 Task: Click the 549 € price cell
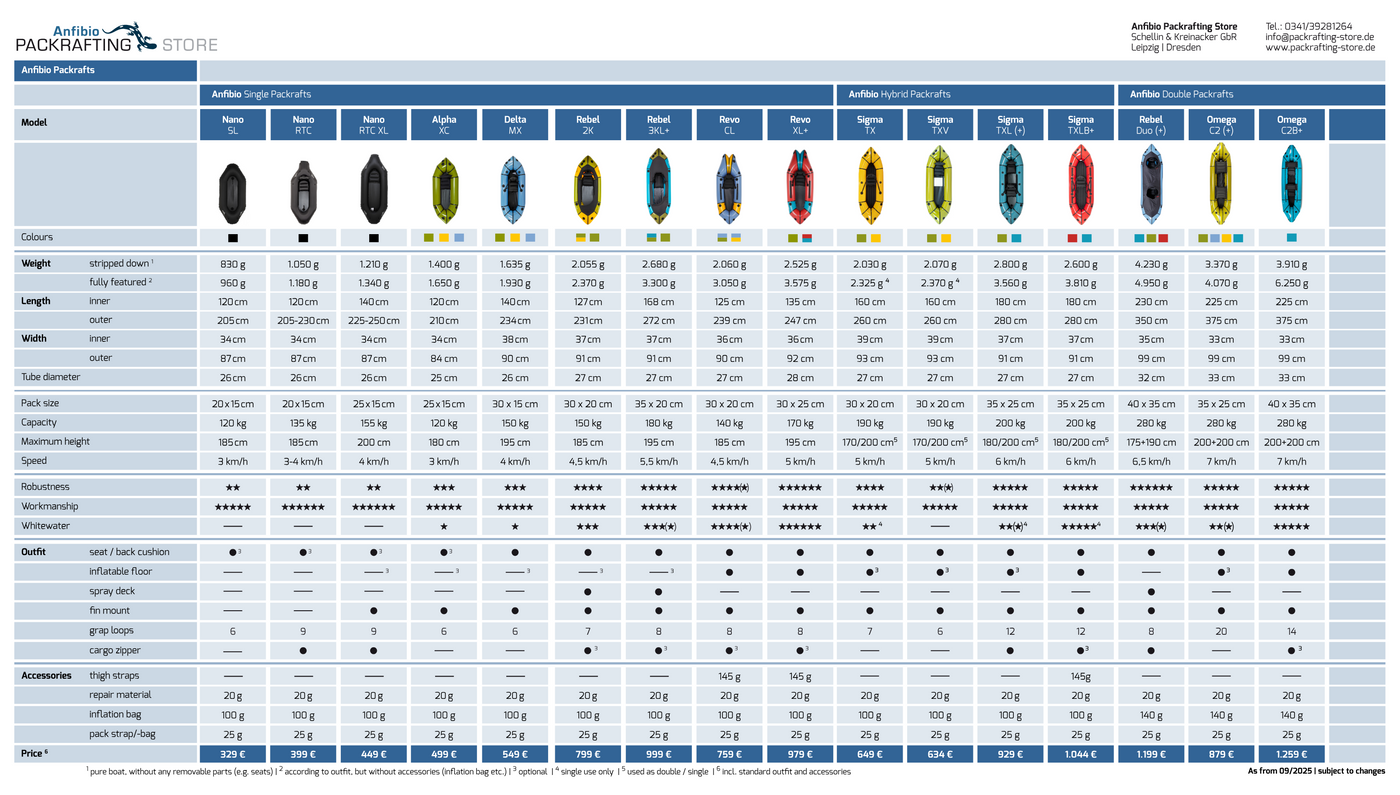click(514, 754)
